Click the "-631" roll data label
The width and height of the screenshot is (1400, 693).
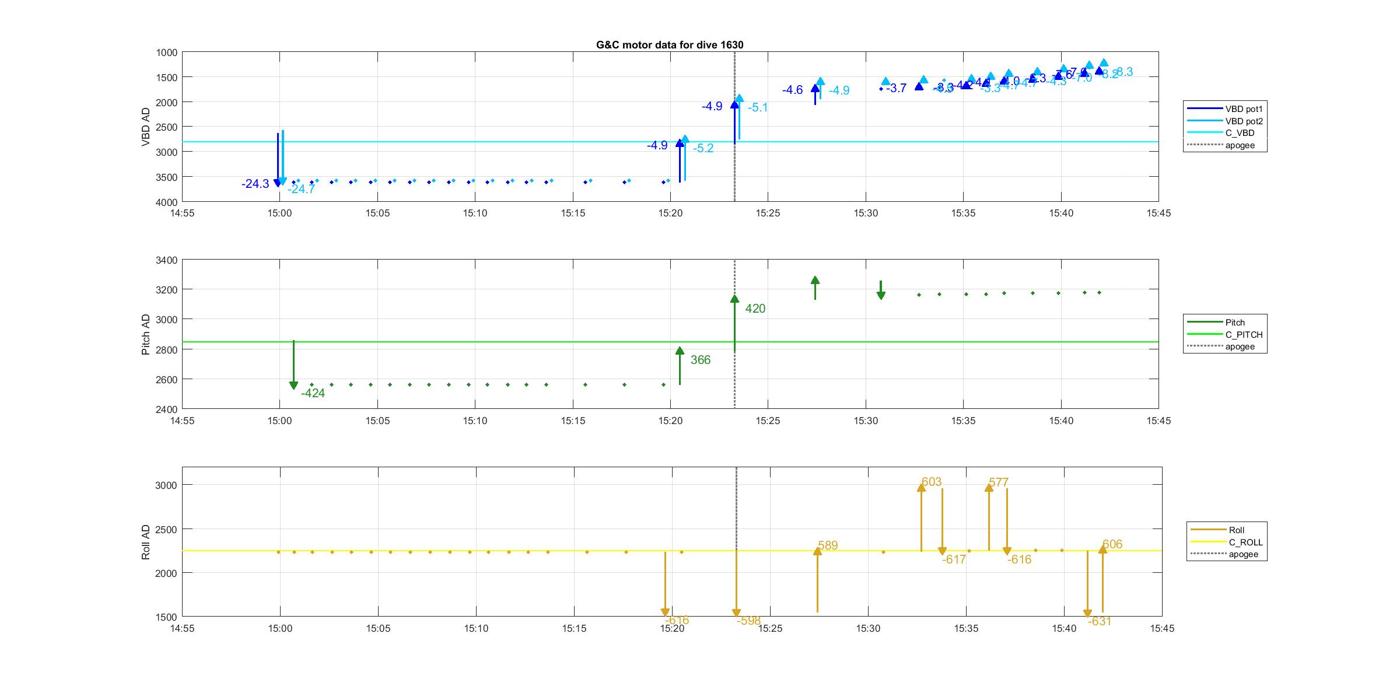click(x=1100, y=621)
